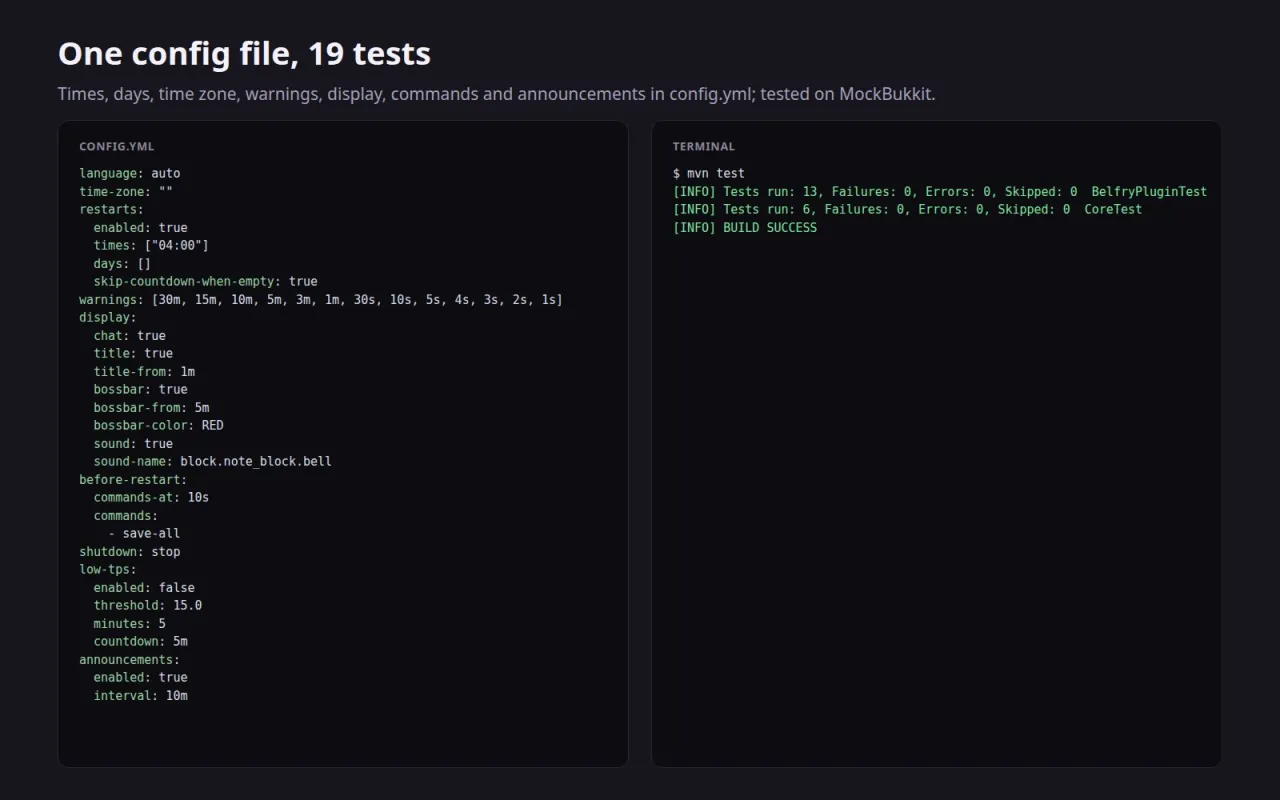
Task: Select the "time-zone" config line
Action: [127, 191]
